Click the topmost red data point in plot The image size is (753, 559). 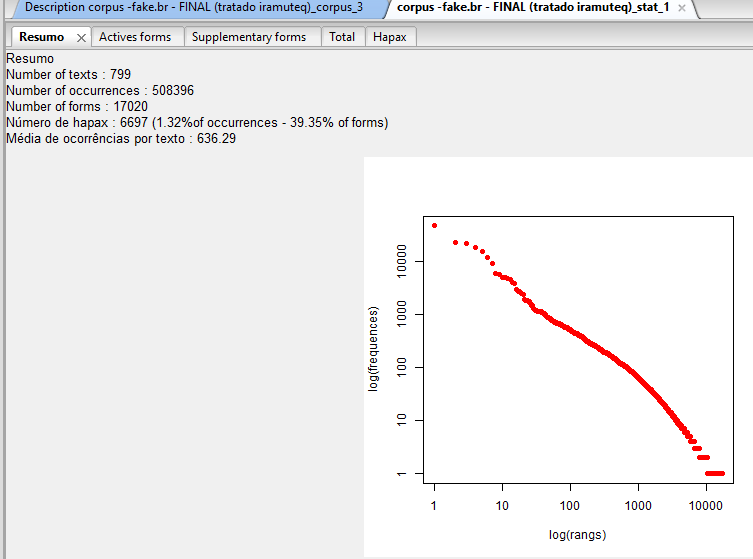tap(434, 225)
